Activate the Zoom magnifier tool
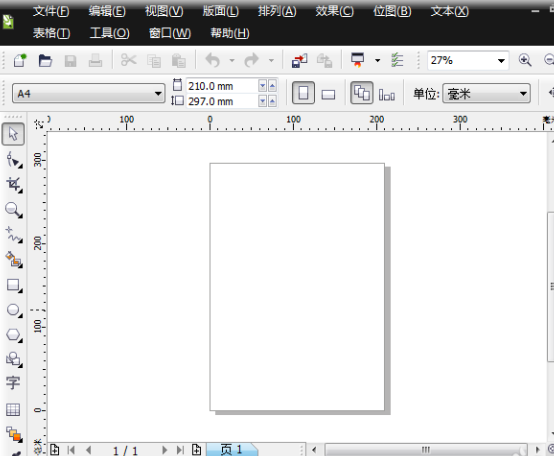Image resolution: width=554 pixels, height=456 pixels. (14, 210)
